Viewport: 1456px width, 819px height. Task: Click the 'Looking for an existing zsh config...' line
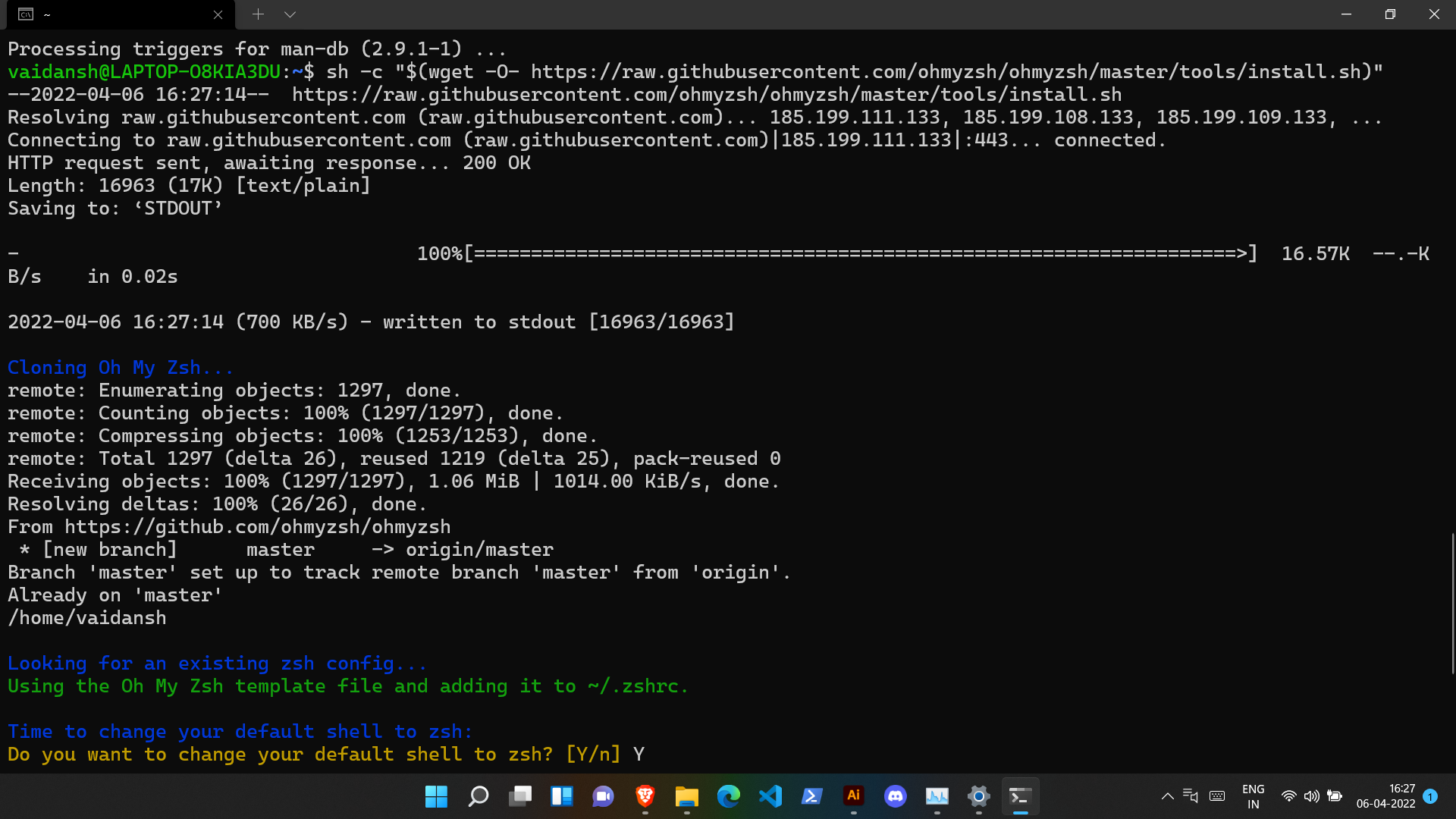click(x=218, y=664)
